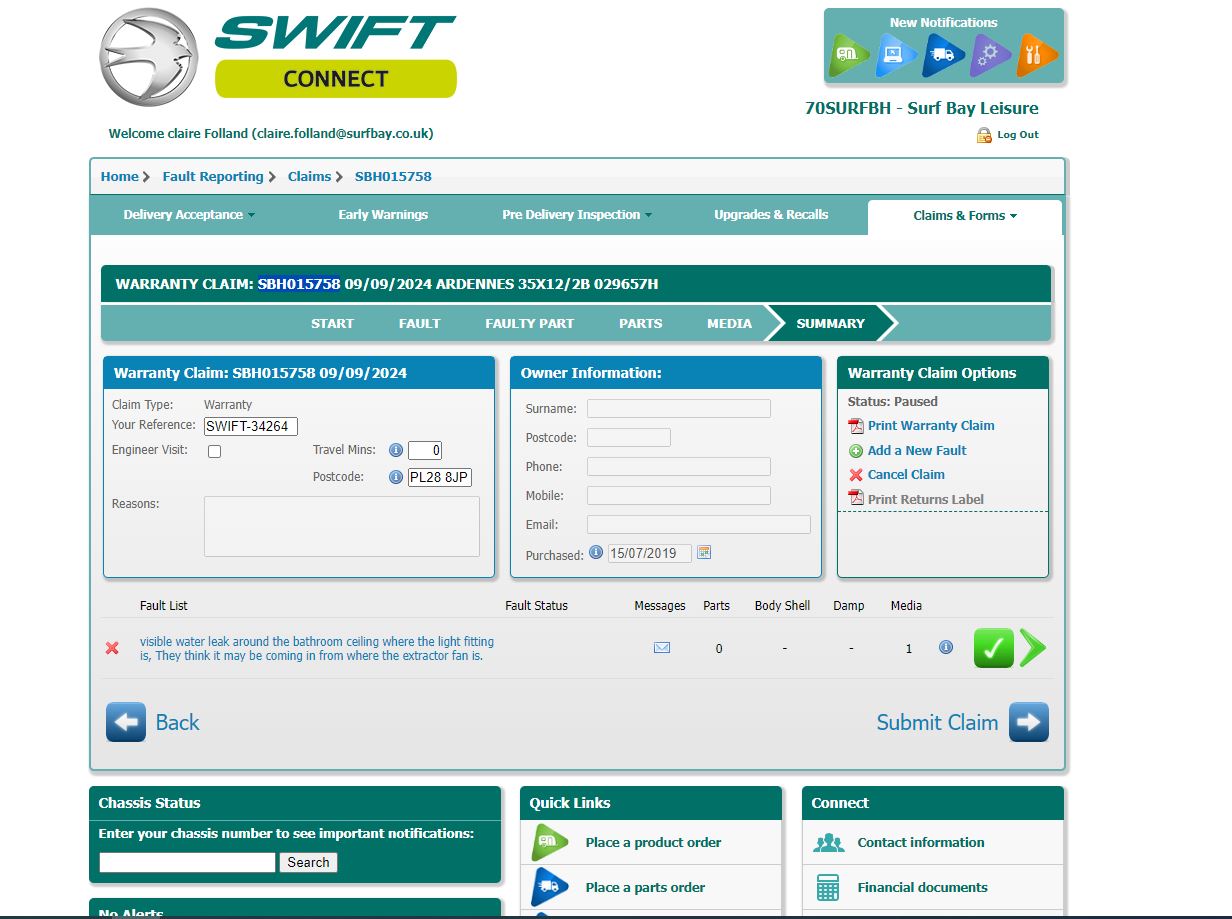Go to the START step
Image resolution: width=1232 pixels, height=919 pixels.
(332, 323)
